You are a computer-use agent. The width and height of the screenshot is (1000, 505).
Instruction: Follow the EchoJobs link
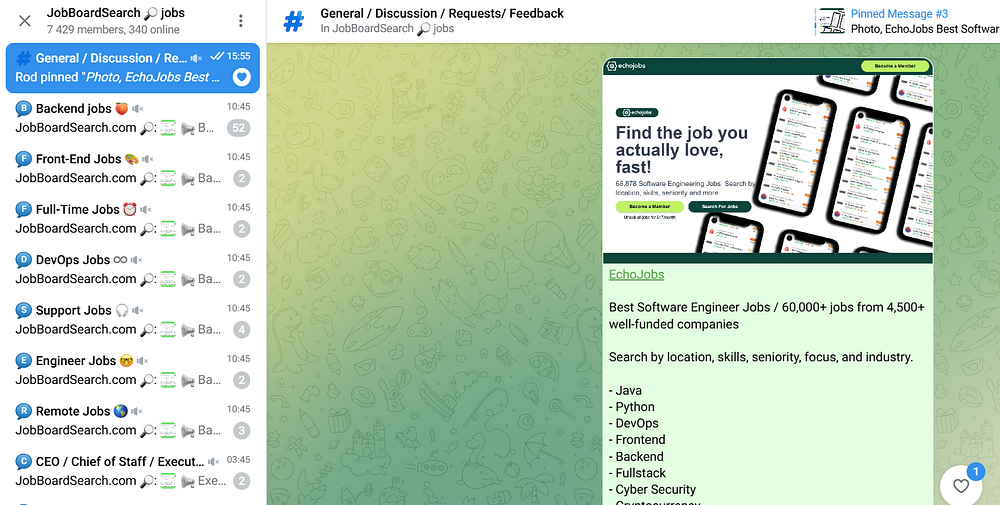[x=636, y=274]
